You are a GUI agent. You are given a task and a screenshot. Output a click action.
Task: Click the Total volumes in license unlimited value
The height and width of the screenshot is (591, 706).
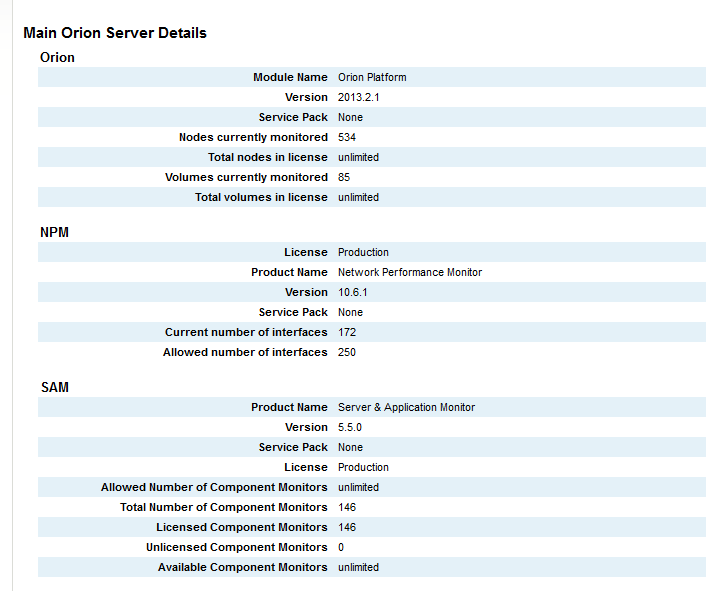click(358, 197)
